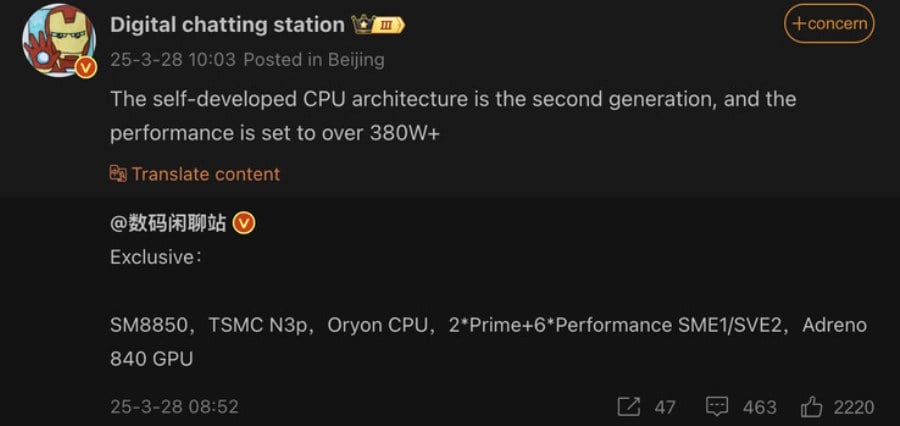The image size is (900, 426).
Task: Click the repost share icon
Action: pos(629,407)
